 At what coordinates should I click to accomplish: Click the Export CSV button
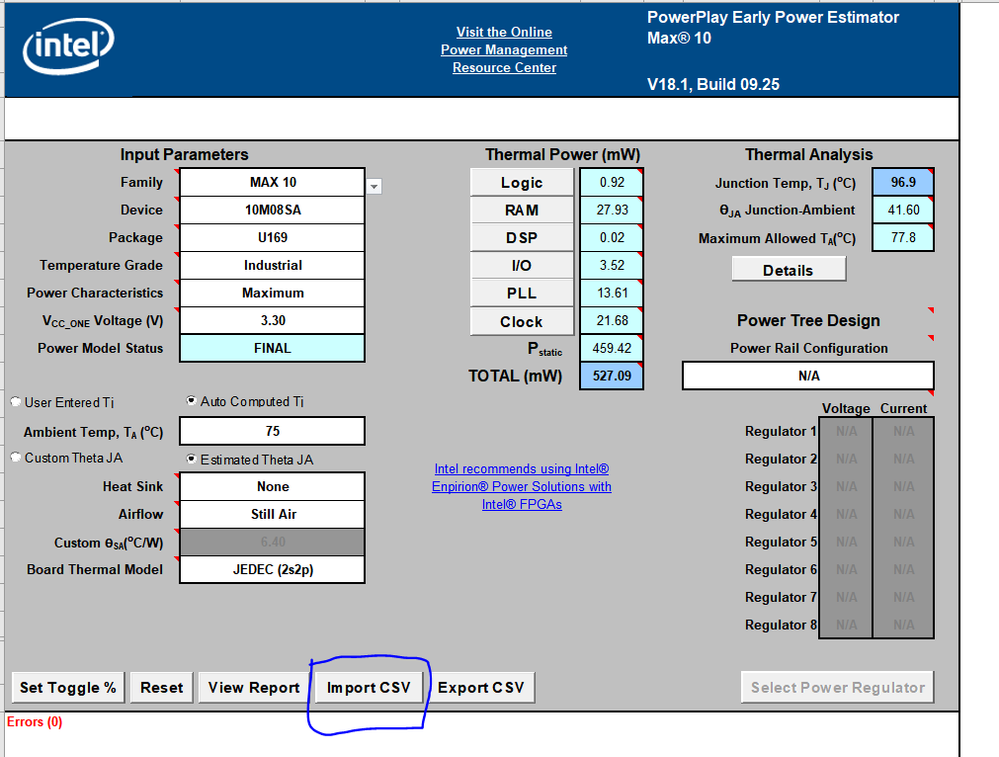coord(481,688)
